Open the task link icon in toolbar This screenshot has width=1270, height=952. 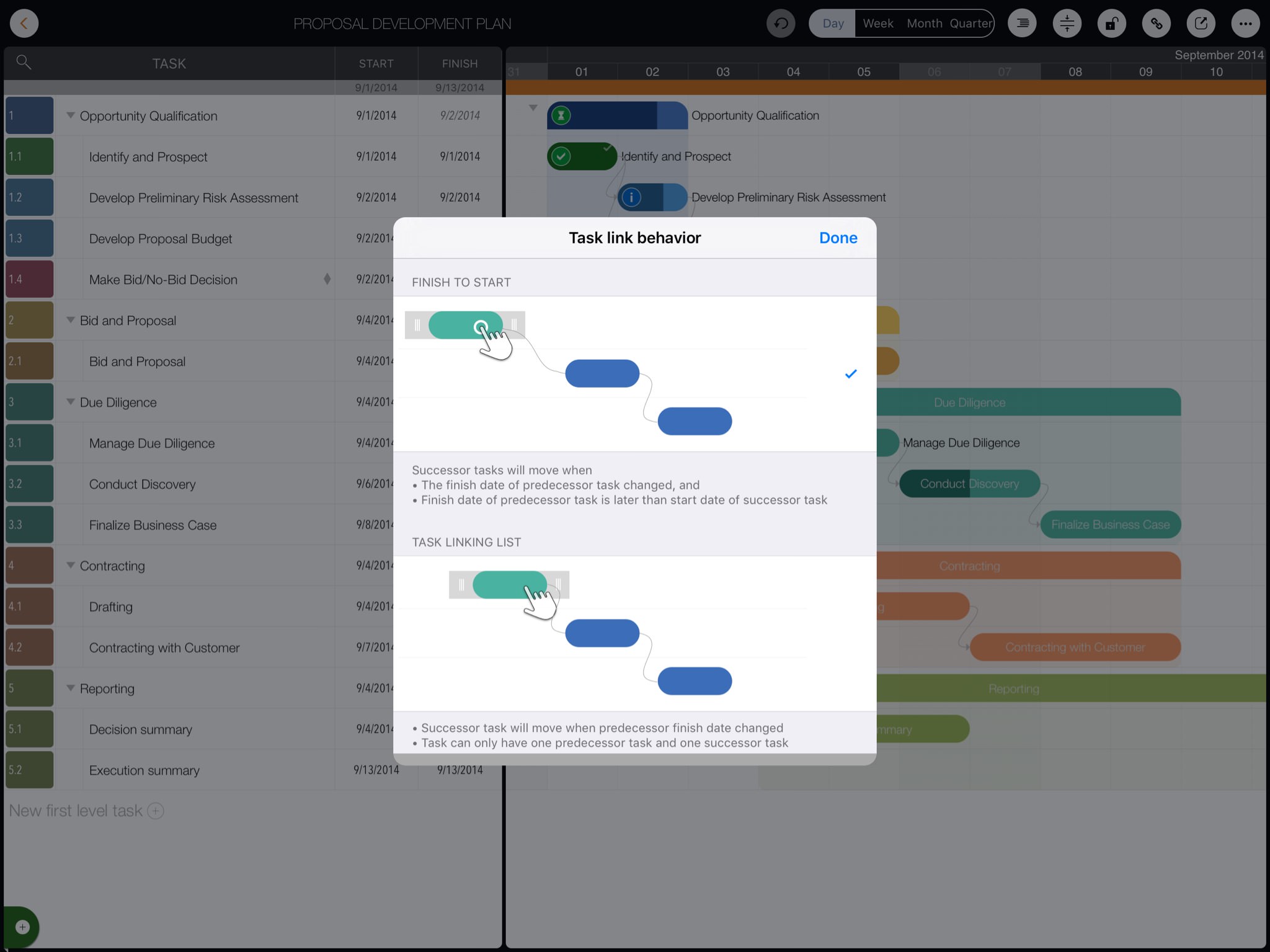[1156, 24]
